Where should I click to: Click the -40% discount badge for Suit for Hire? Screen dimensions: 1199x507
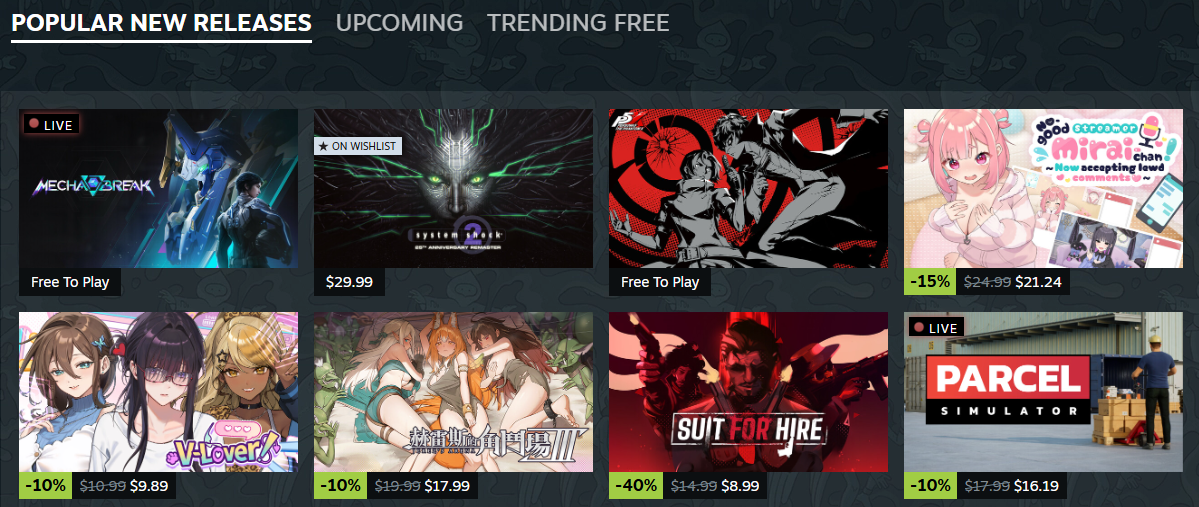[x=632, y=485]
